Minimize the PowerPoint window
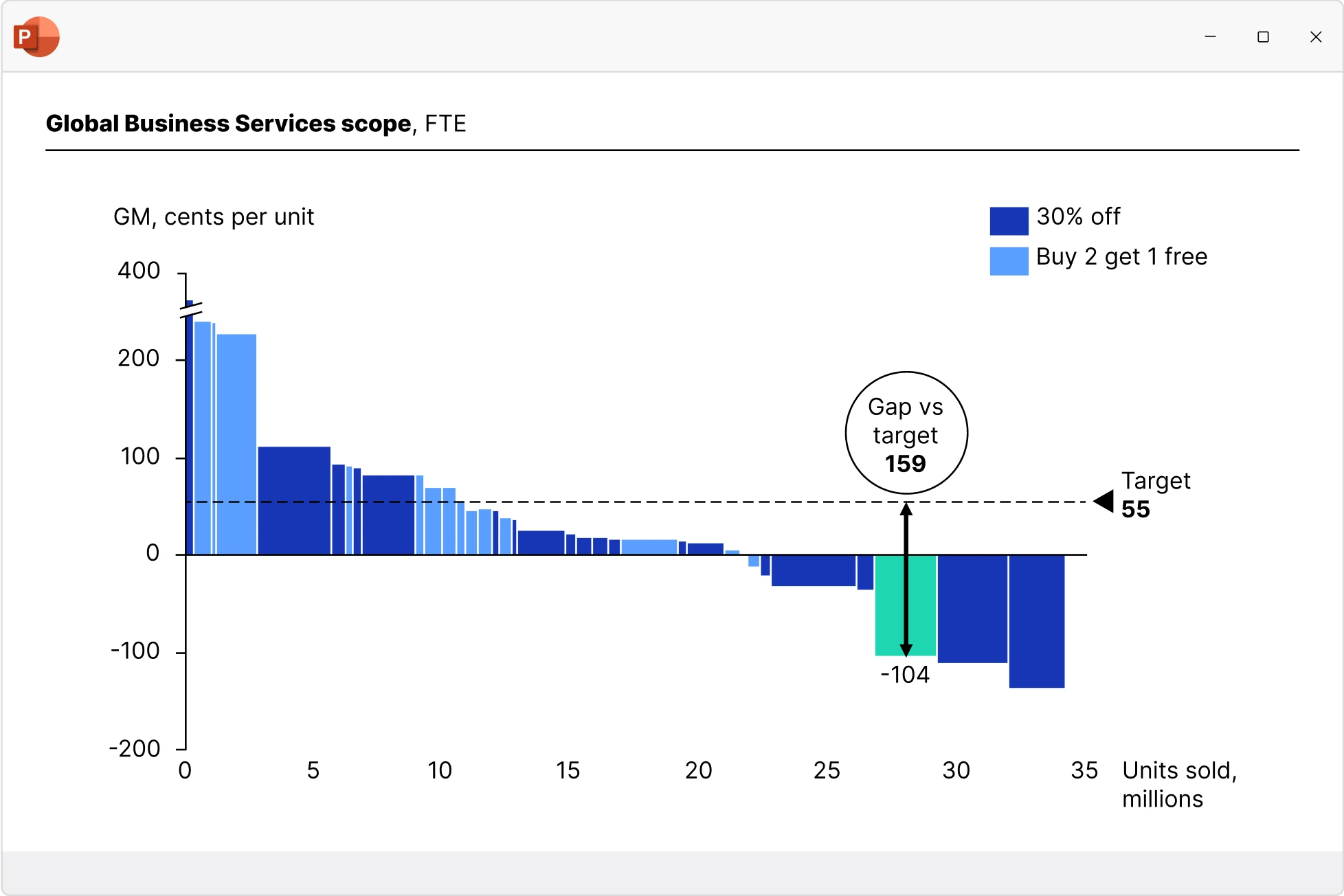This screenshot has width=1344, height=896. click(x=1211, y=36)
